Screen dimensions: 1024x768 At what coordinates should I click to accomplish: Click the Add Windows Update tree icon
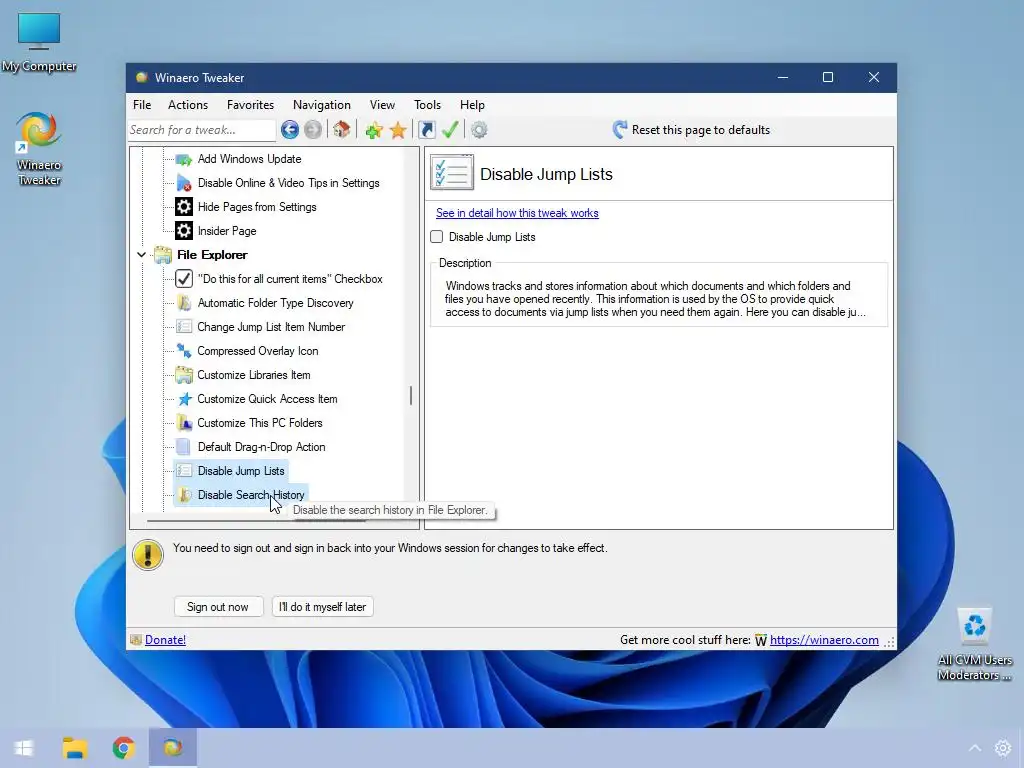[184, 159]
